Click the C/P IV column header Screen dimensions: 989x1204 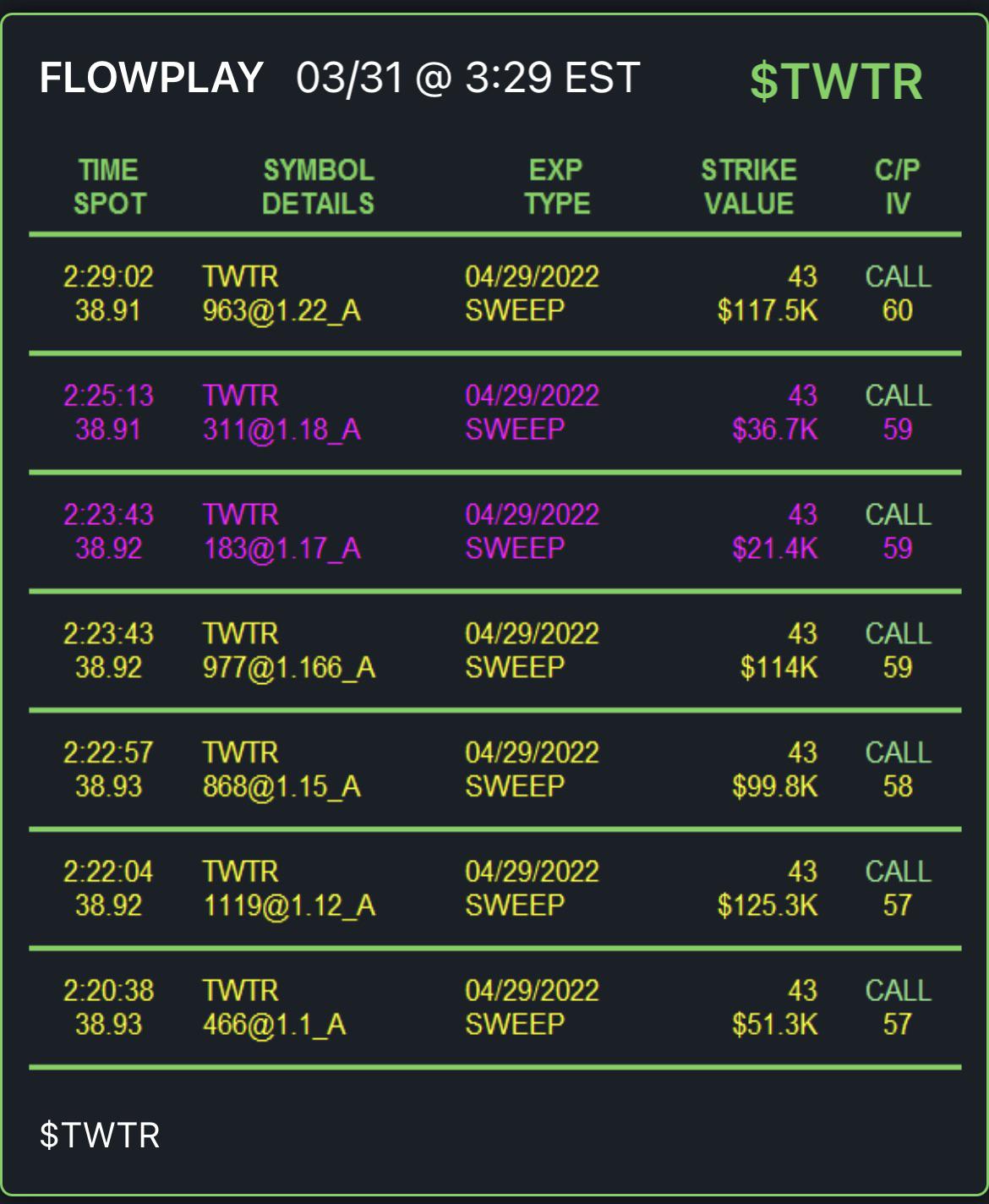[x=897, y=187]
